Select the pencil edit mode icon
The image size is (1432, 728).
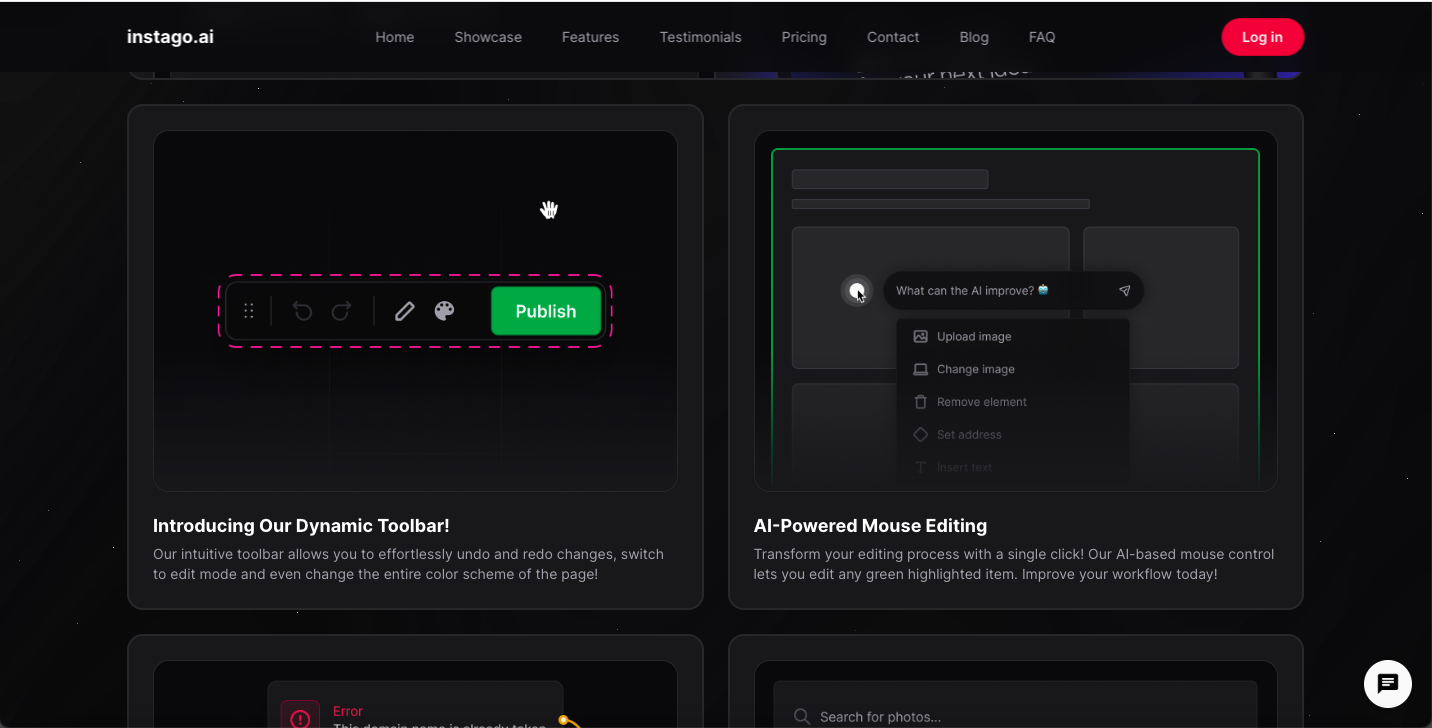(404, 311)
